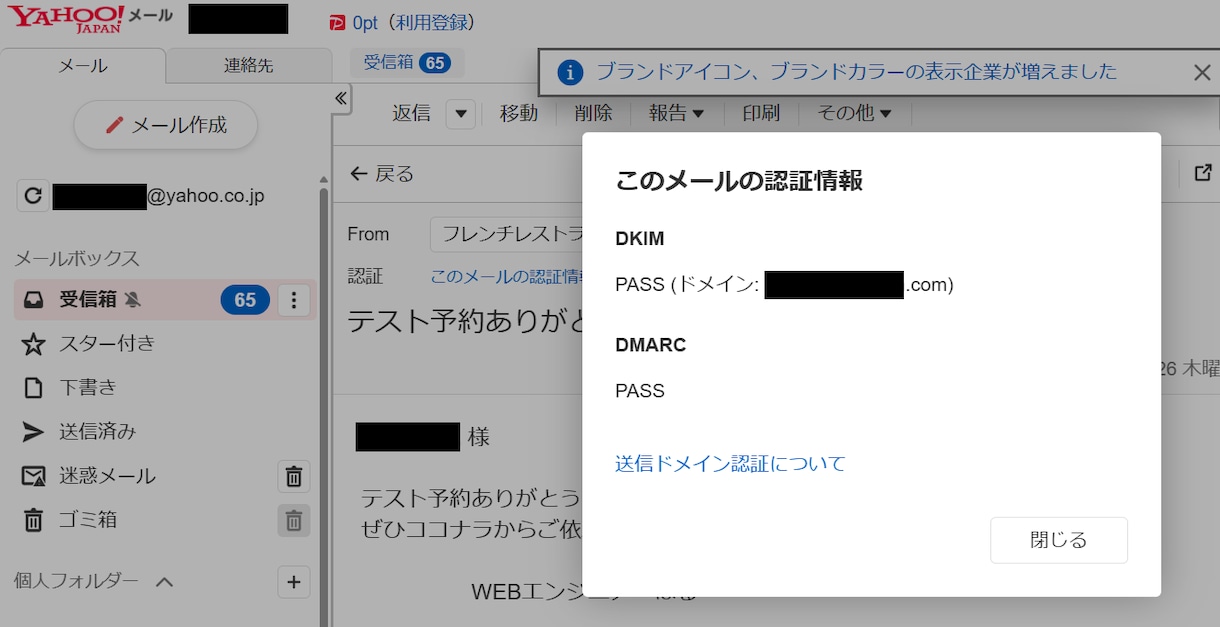This screenshot has height=627, width=1220.
Task: Click the PayPay points icon
Action: 337,22
